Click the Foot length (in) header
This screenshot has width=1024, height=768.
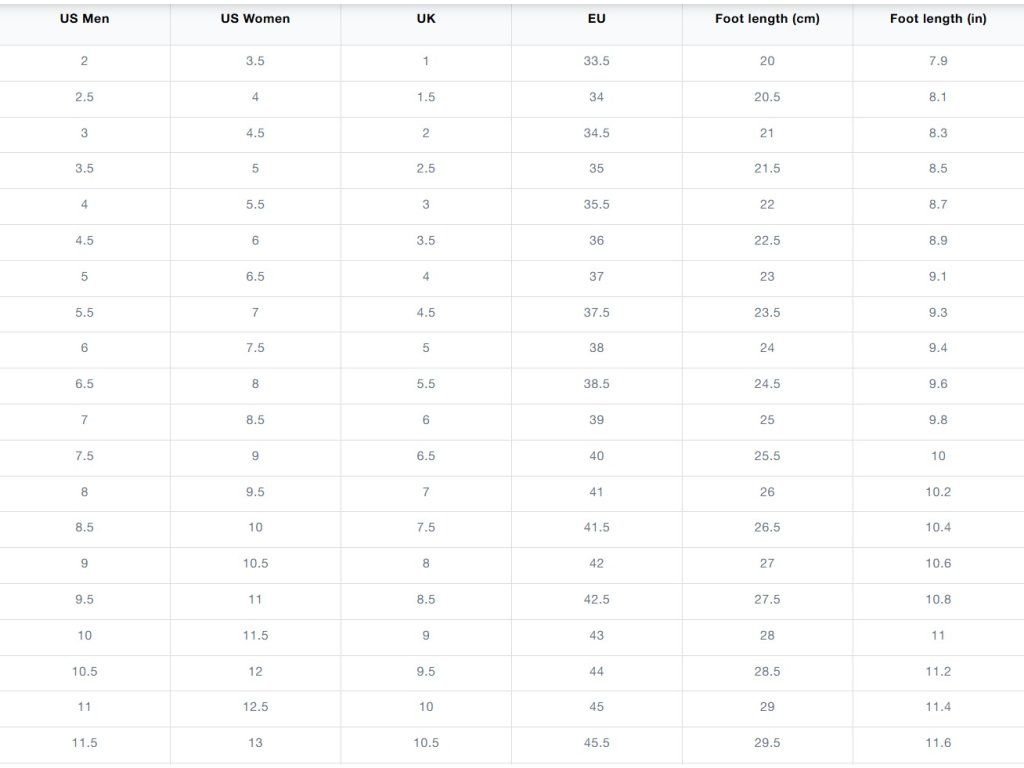coord(938,19)
